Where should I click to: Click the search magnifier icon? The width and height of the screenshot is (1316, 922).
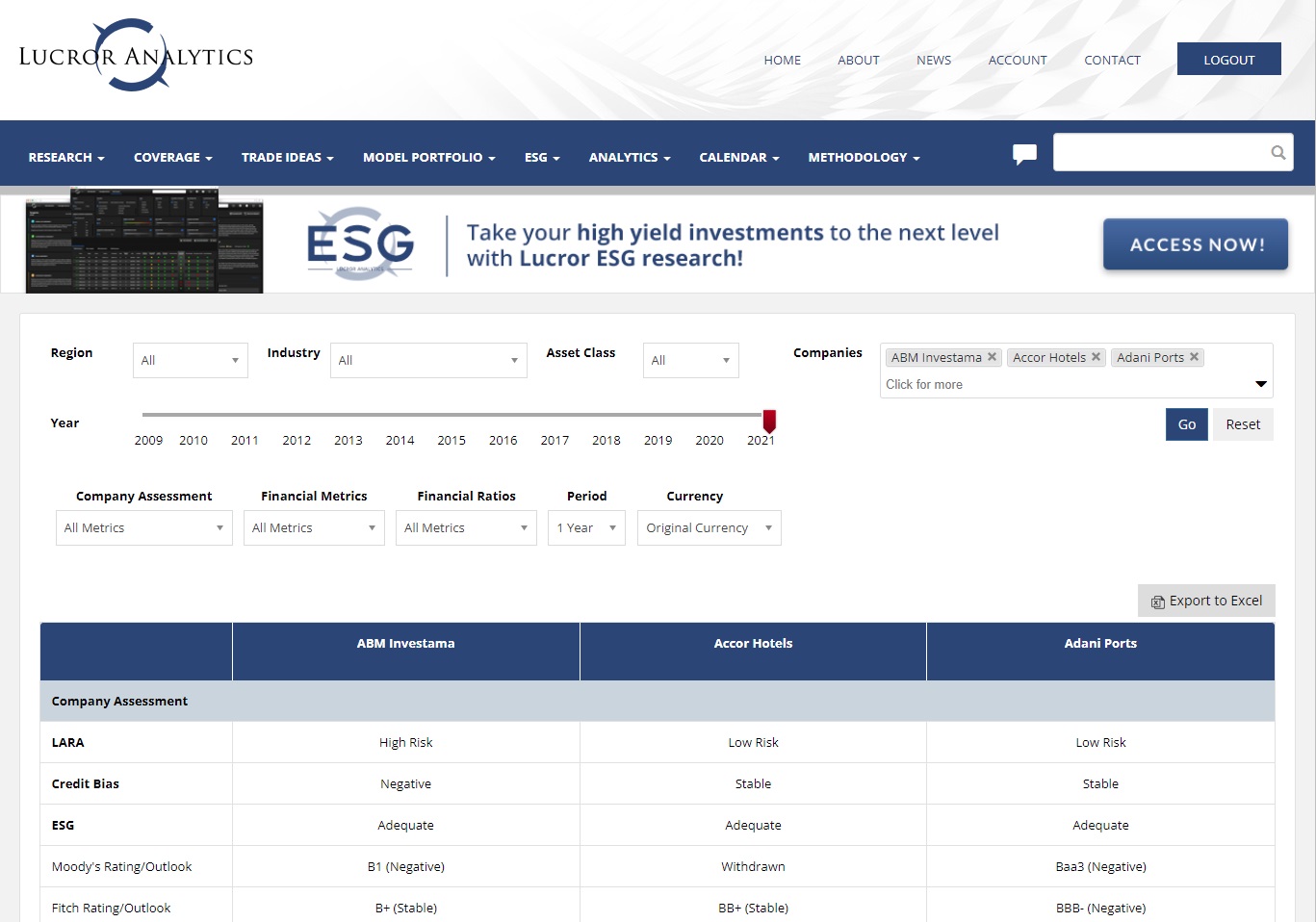pos(1277,152)
